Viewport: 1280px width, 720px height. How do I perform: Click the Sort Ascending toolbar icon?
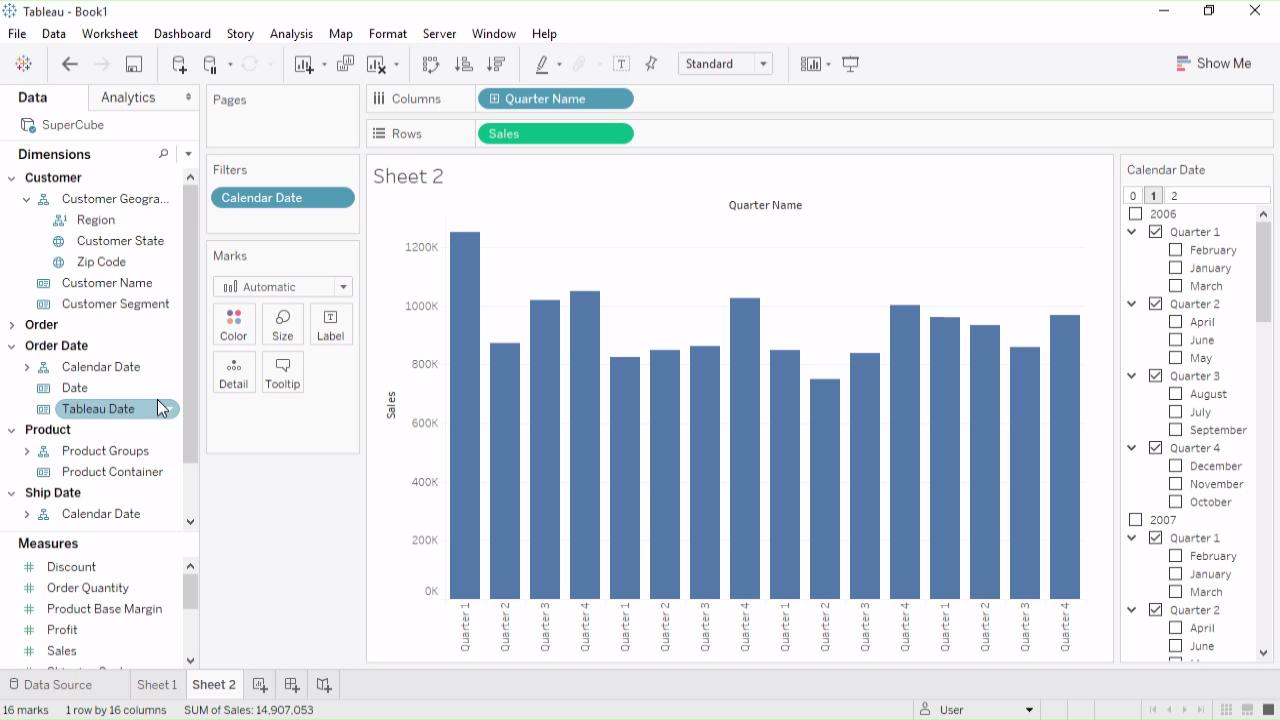click(463, 64)
